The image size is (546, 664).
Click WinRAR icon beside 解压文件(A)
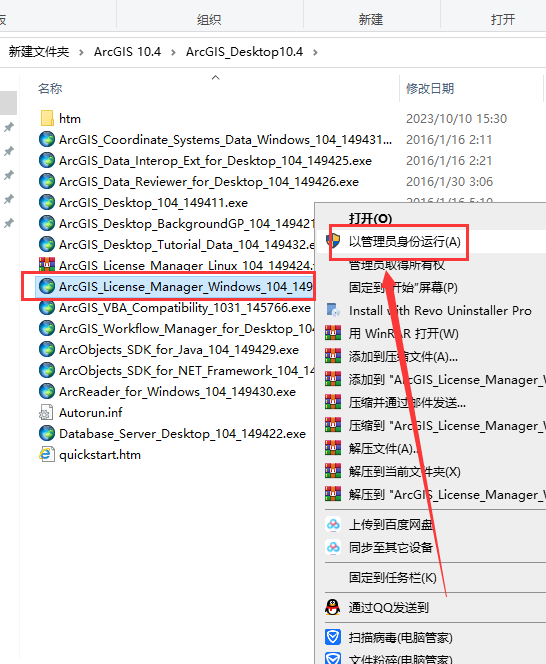(x=333, y=448)
